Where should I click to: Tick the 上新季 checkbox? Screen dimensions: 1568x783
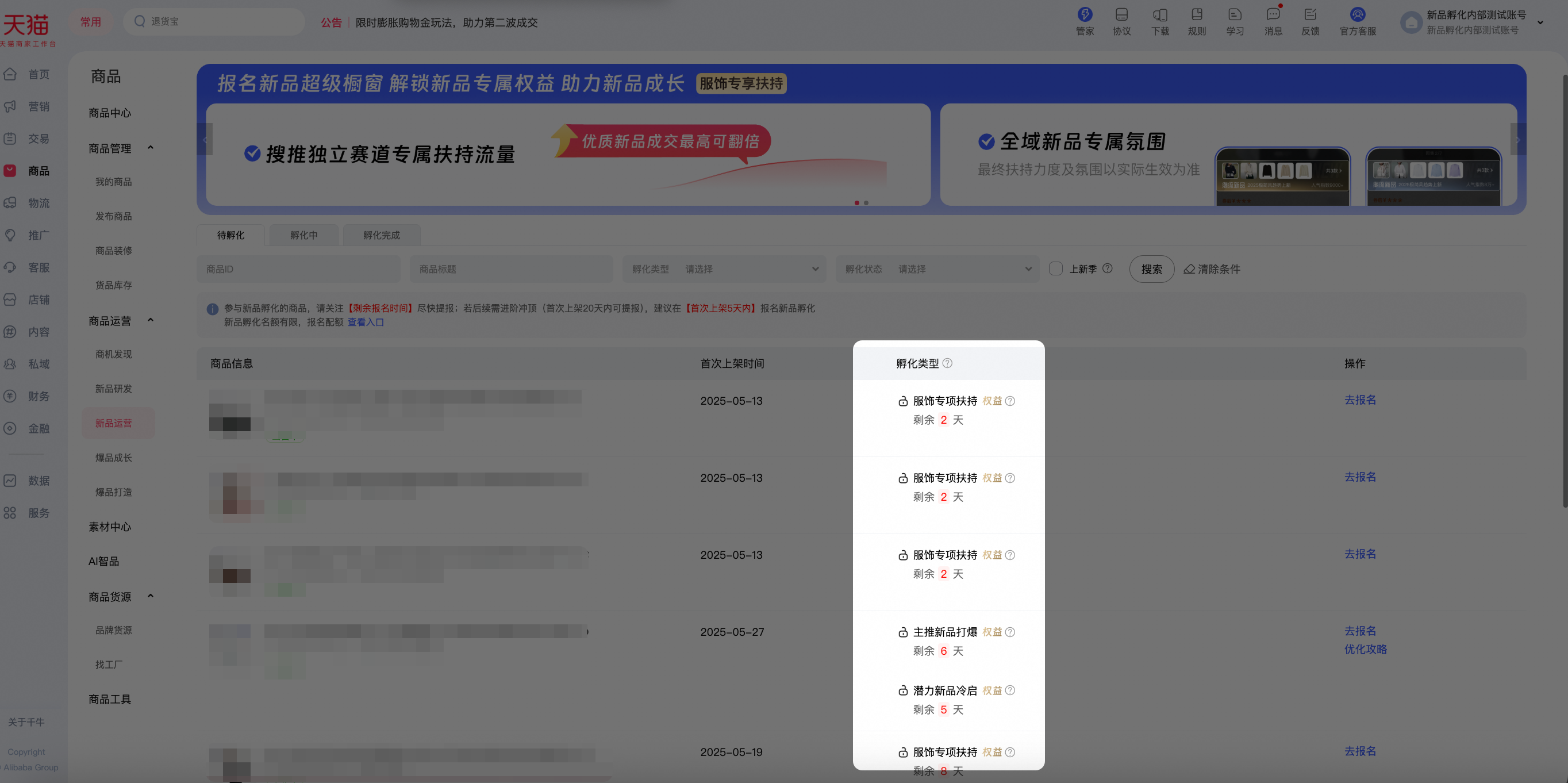[1055, 268]
